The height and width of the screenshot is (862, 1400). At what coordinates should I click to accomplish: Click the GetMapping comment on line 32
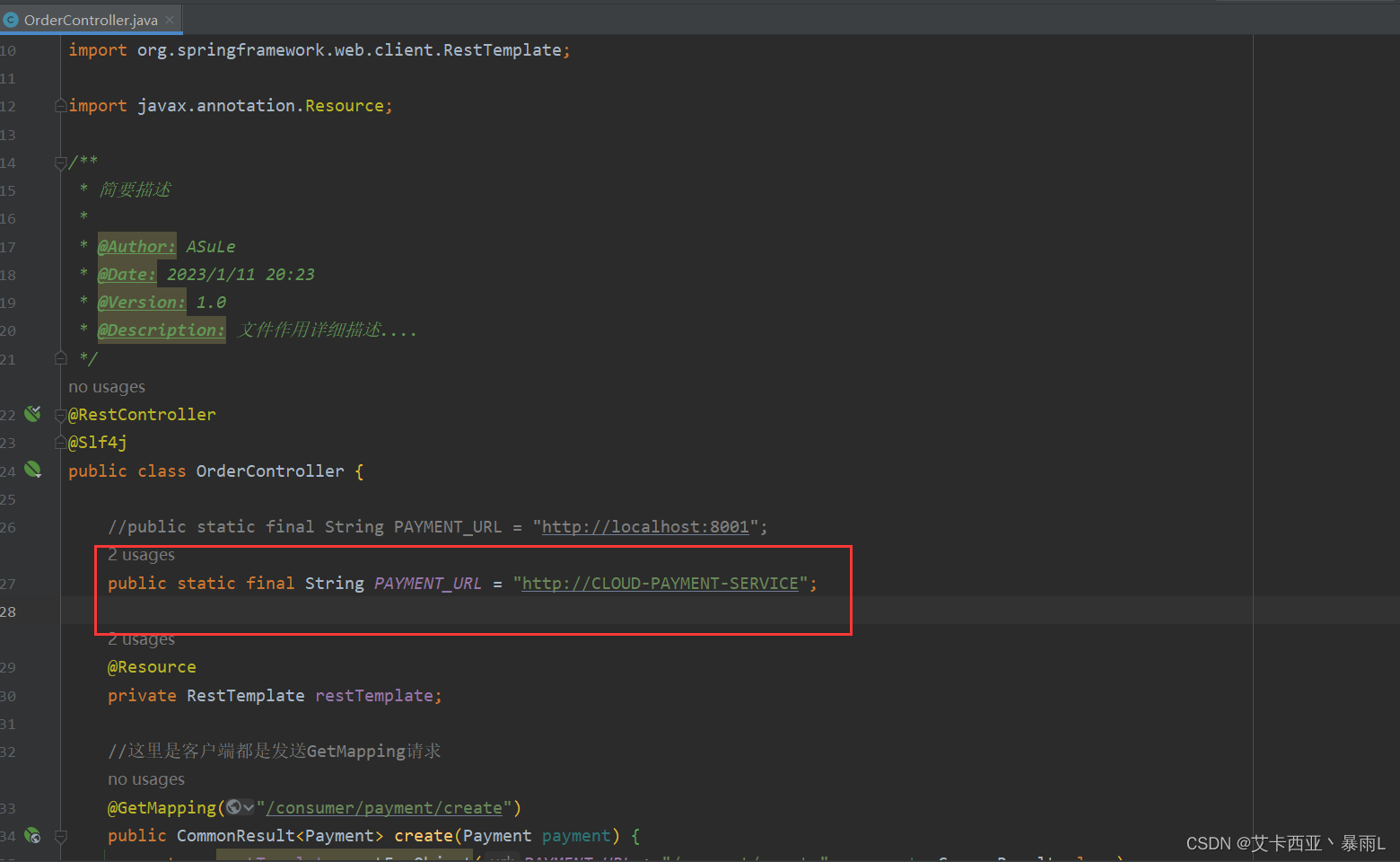click(x=275, y=752)
